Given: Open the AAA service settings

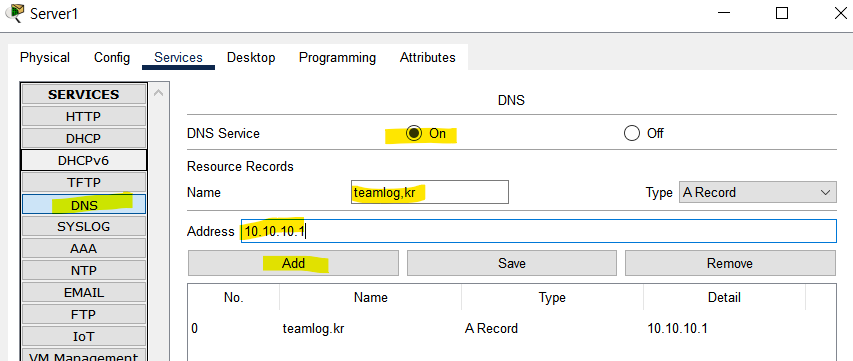Looking at the screenshot, I should (84, 248).
